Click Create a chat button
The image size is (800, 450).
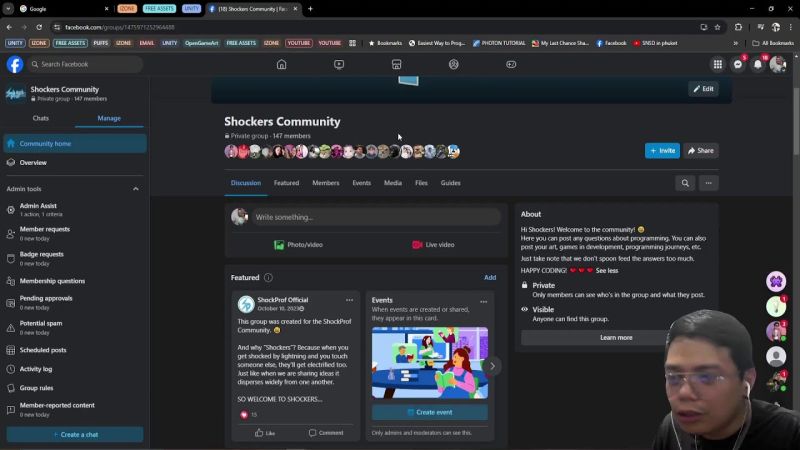click(75, 435)
